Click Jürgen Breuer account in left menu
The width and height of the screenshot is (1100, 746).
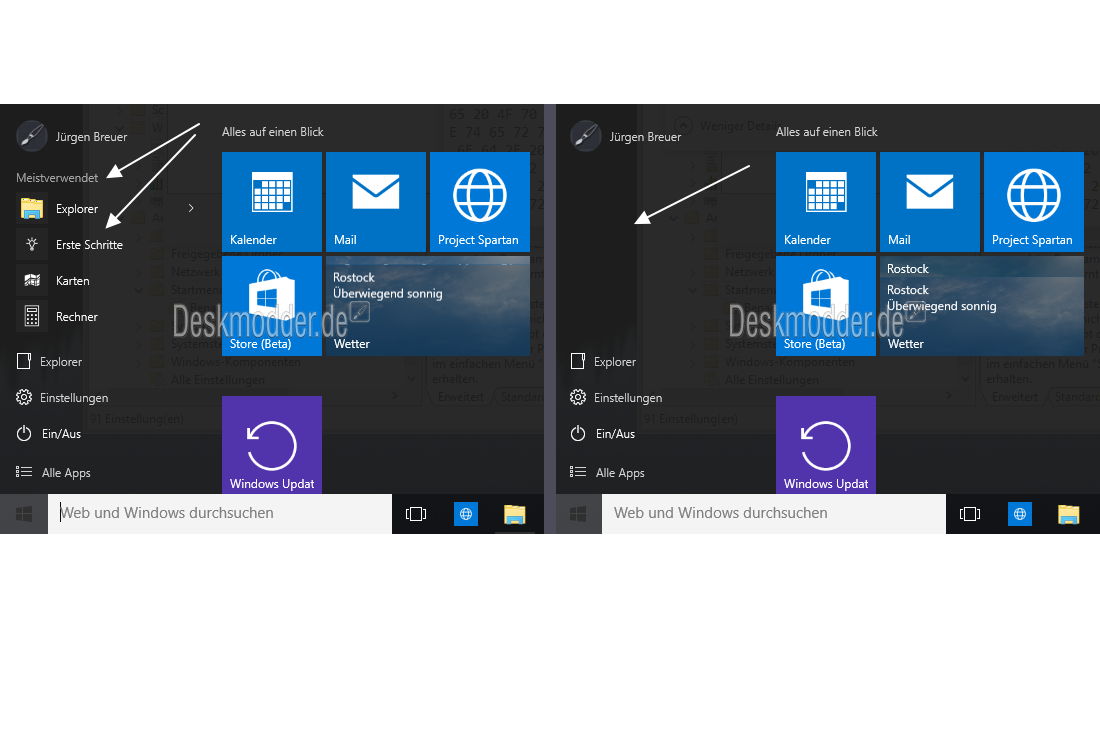point(72,136)
